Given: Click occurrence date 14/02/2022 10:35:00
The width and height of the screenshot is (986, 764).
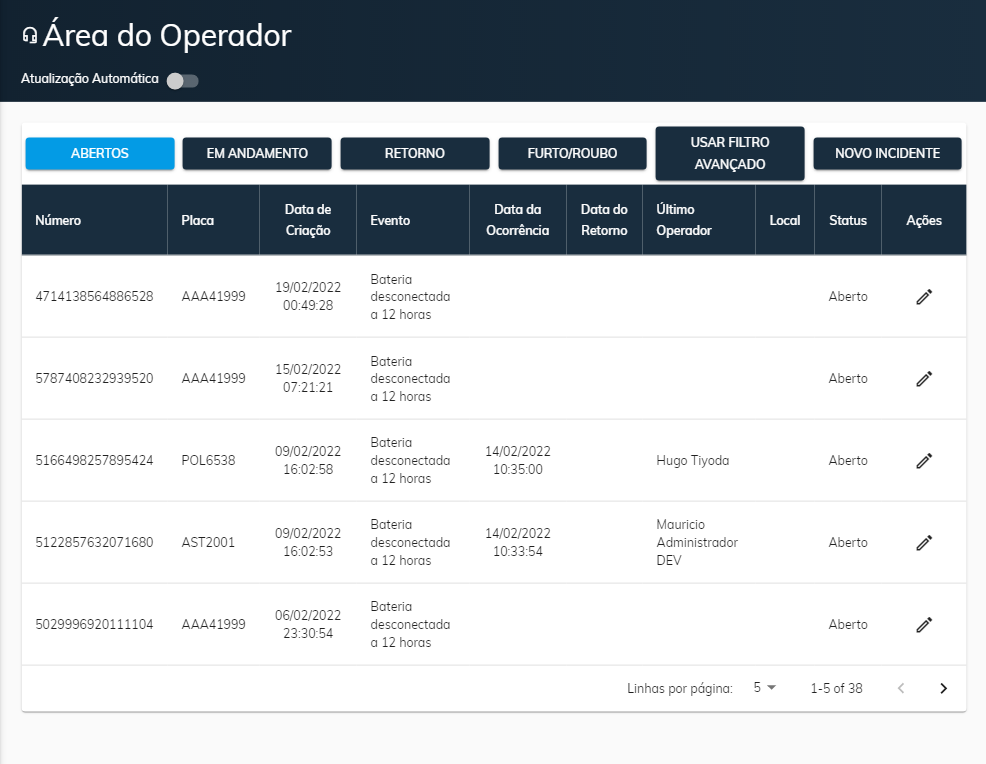Looking at the screenshot, I should (x=518, y=460).
